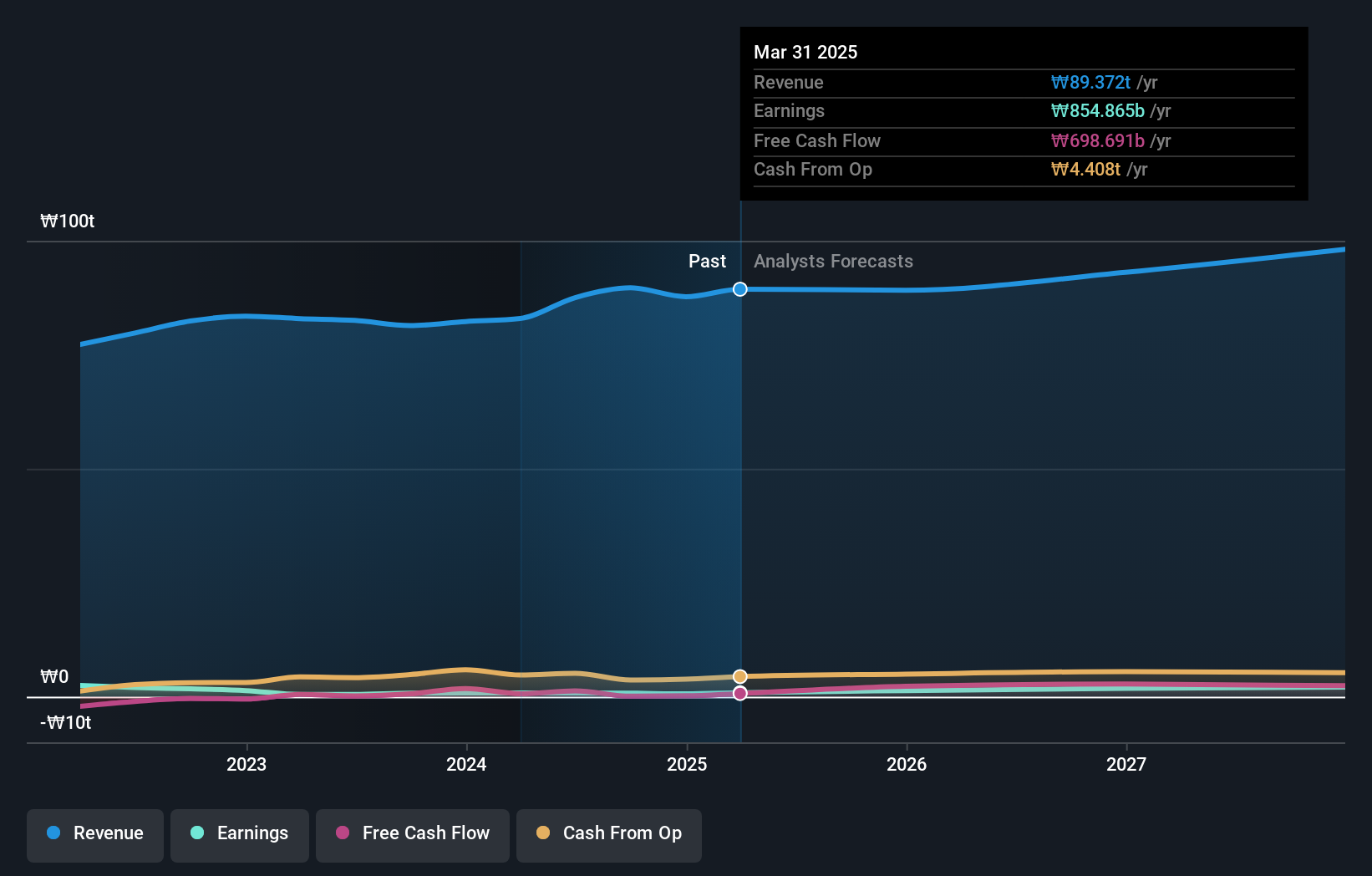The width and height of the screenshot is (1372, 876).
Task: Click the ₩89.372t revenue value
Action: 1090,82
